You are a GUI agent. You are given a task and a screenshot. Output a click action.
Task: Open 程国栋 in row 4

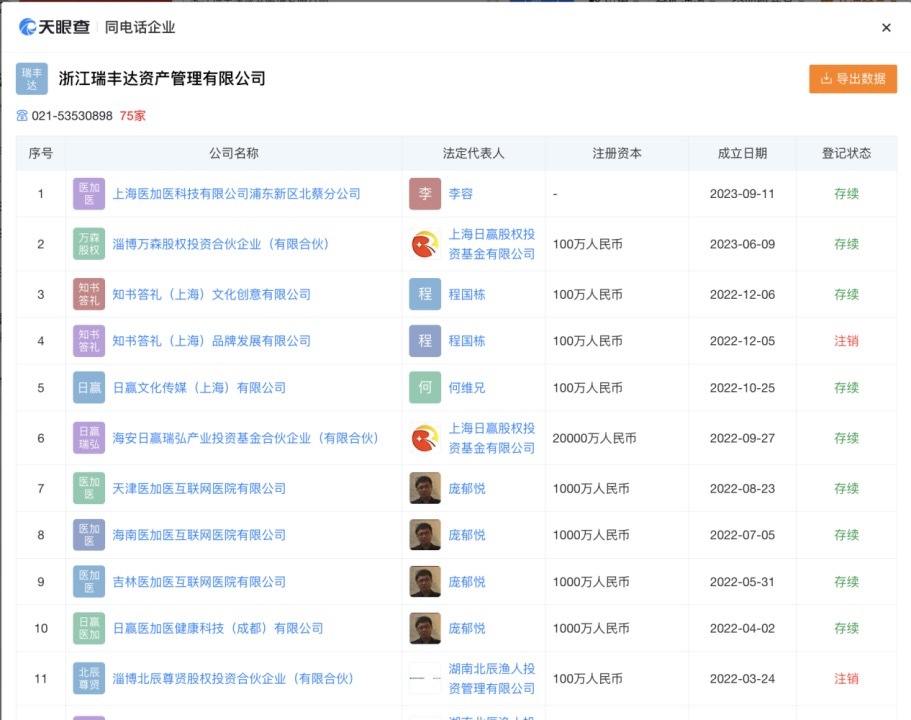(x=467, y=341)
